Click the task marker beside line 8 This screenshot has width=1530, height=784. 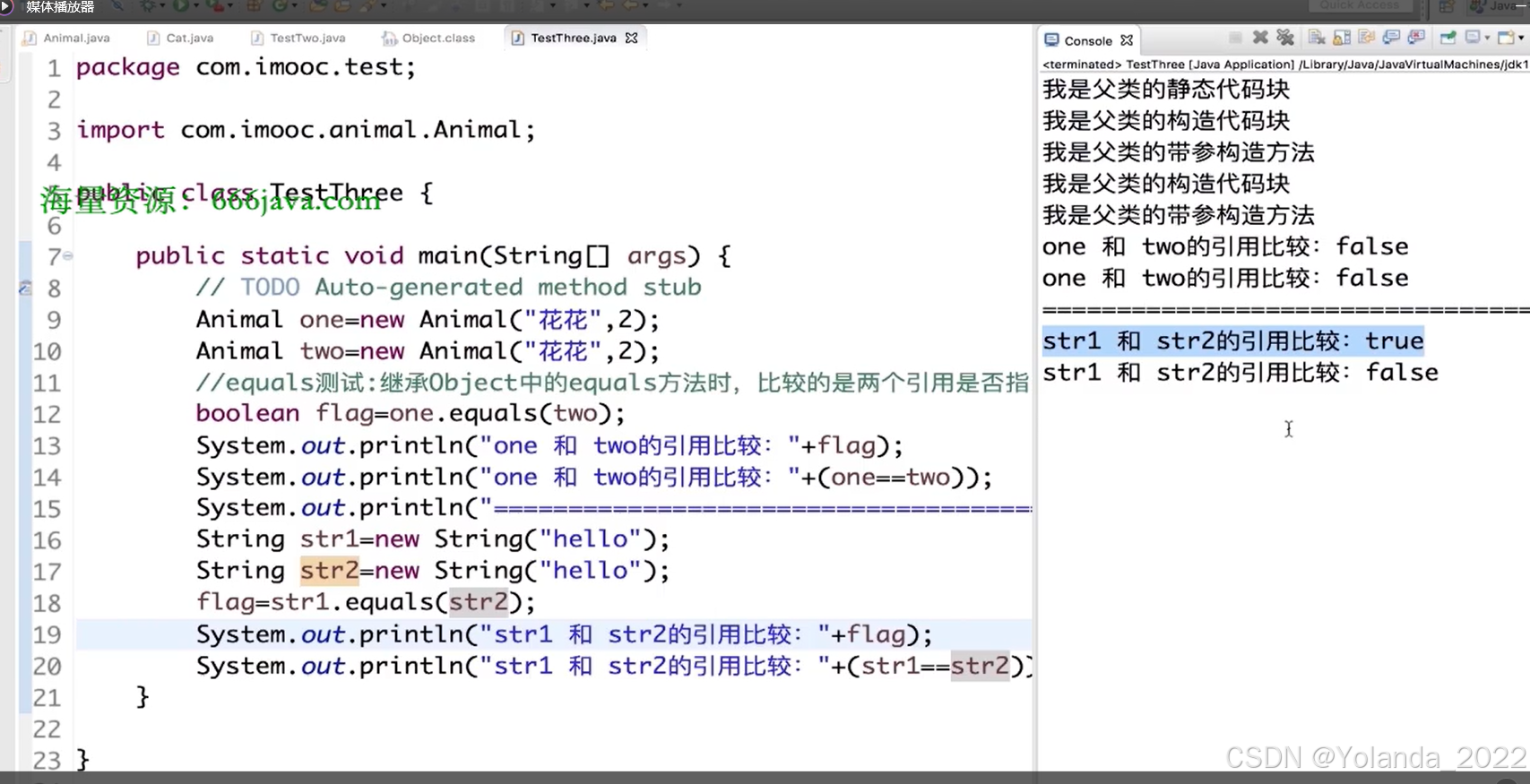pyautogui.click(x=25, y=288)
